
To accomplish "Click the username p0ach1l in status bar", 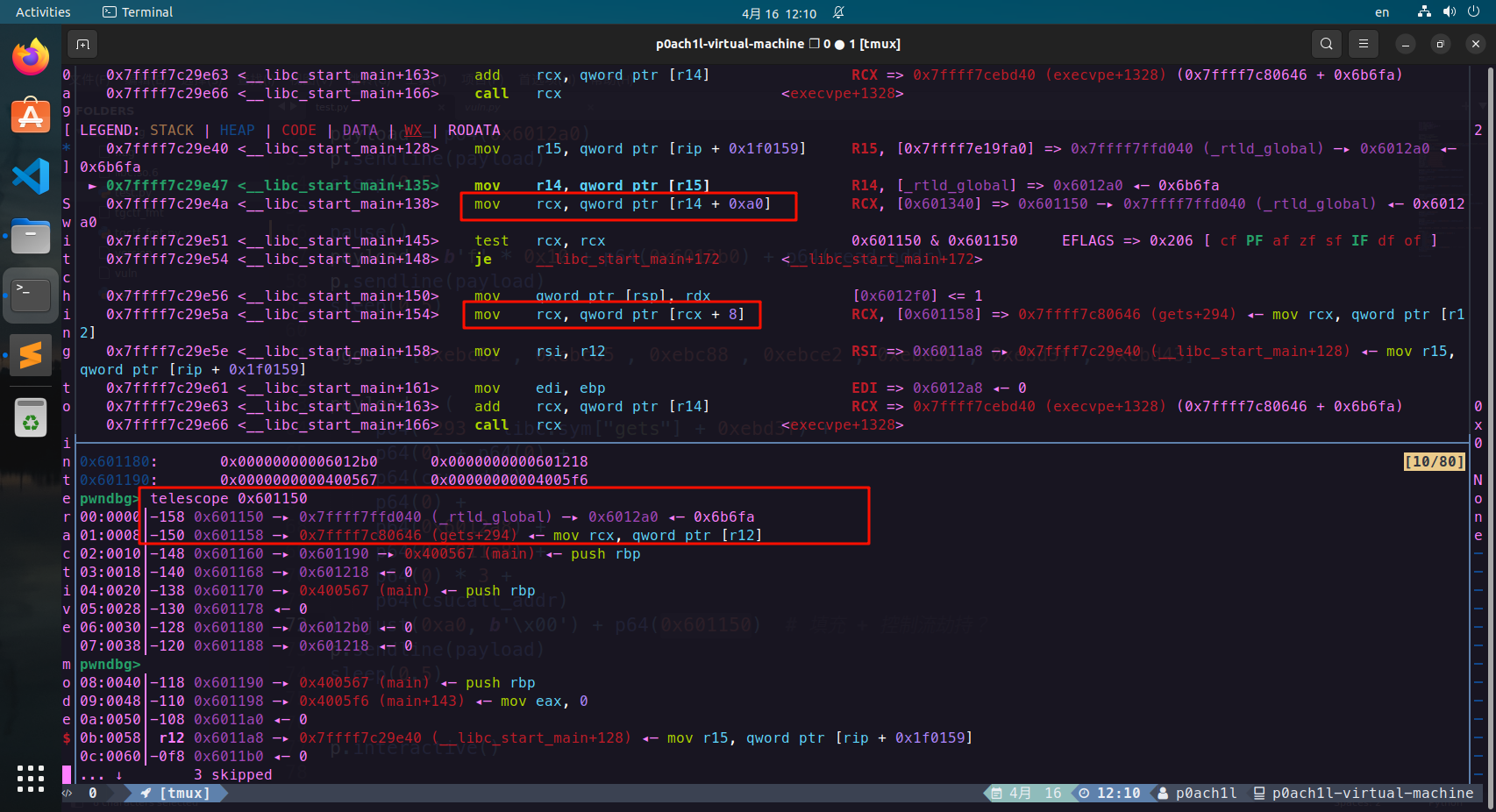I will click(x=1207, y=794).
